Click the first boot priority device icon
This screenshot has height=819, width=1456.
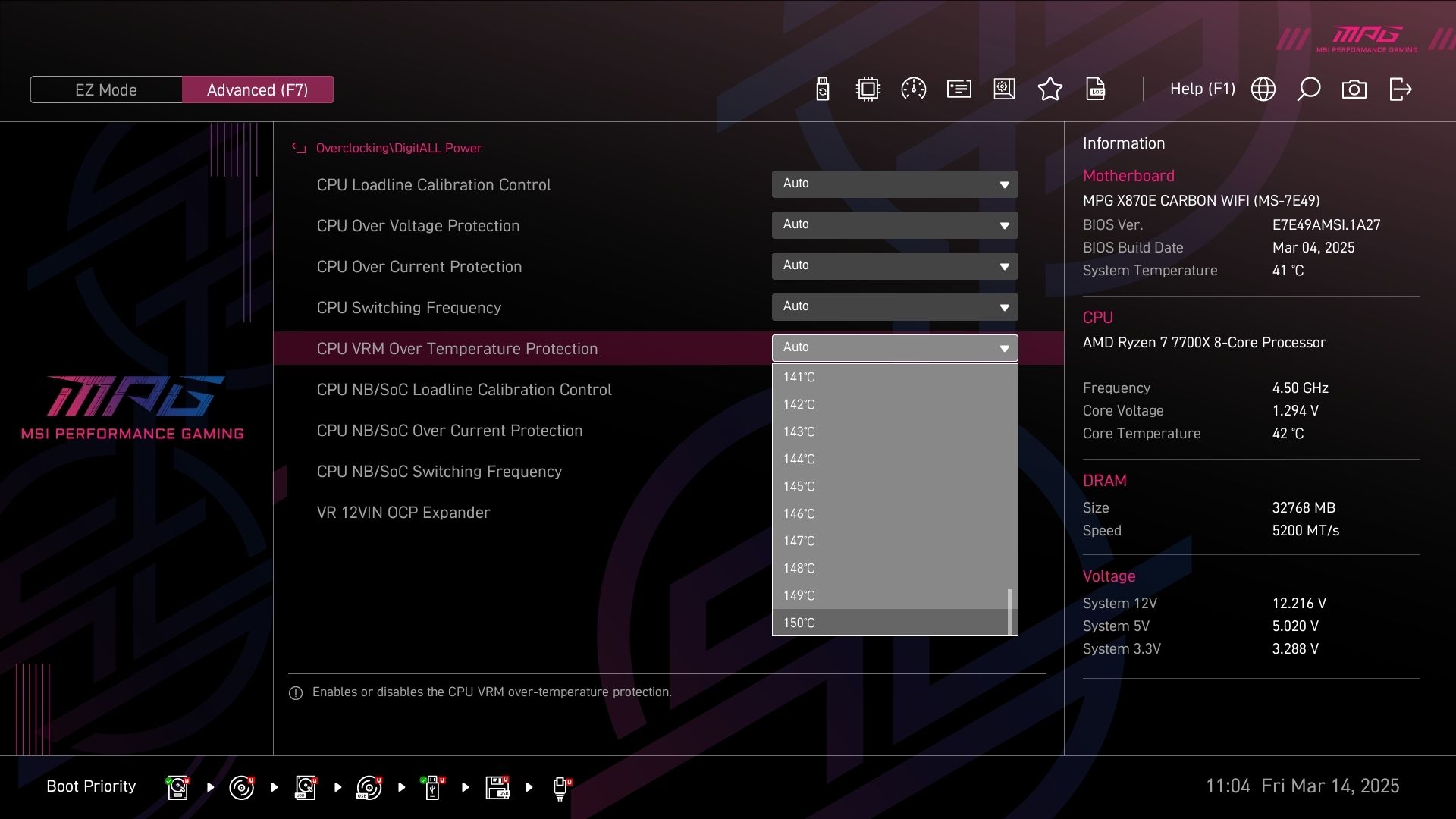(177, 787)
